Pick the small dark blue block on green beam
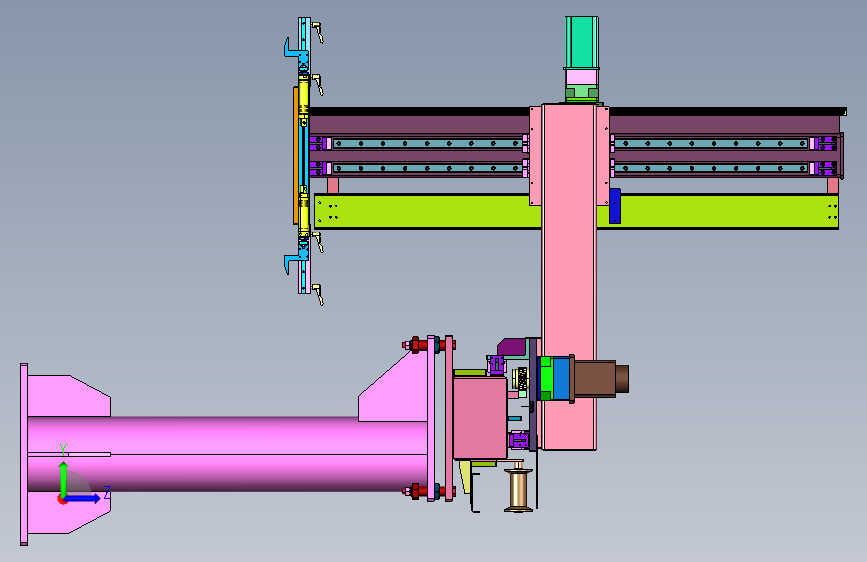The width and height of the screenshot is (867, 562). tap(615, 206)
